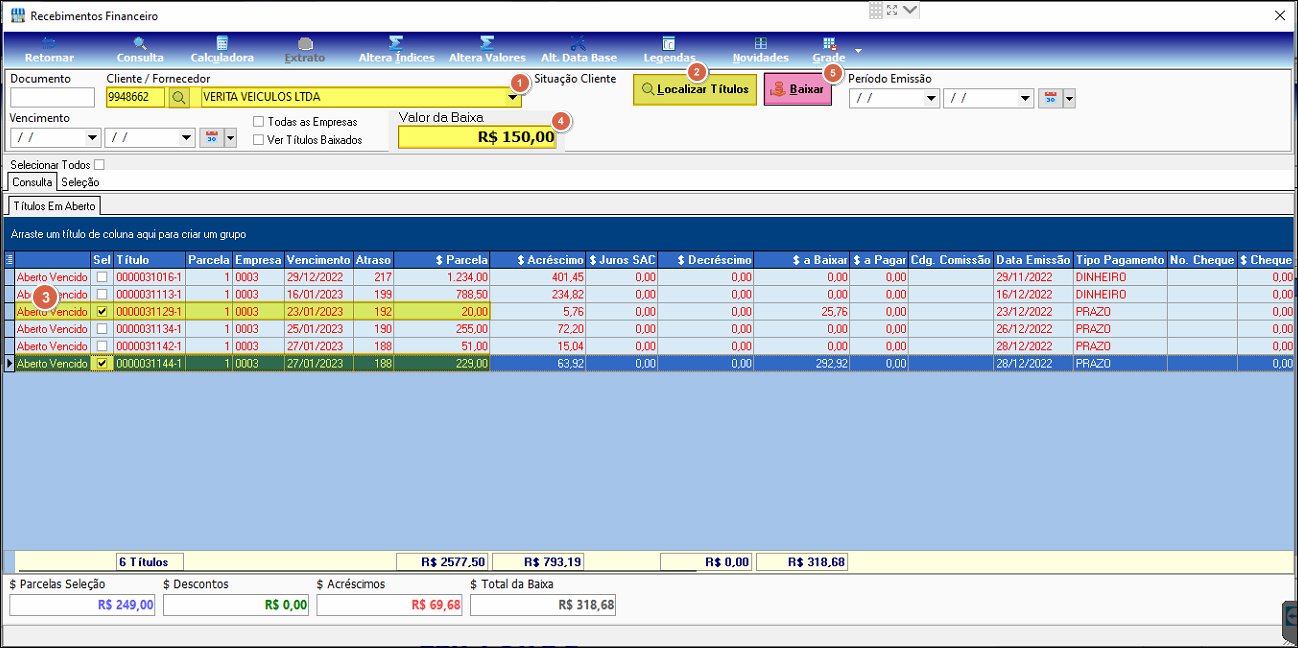Open the Altera Valores tool
Viewport: 1298px width, 648px height.
(x=487, y=49)
